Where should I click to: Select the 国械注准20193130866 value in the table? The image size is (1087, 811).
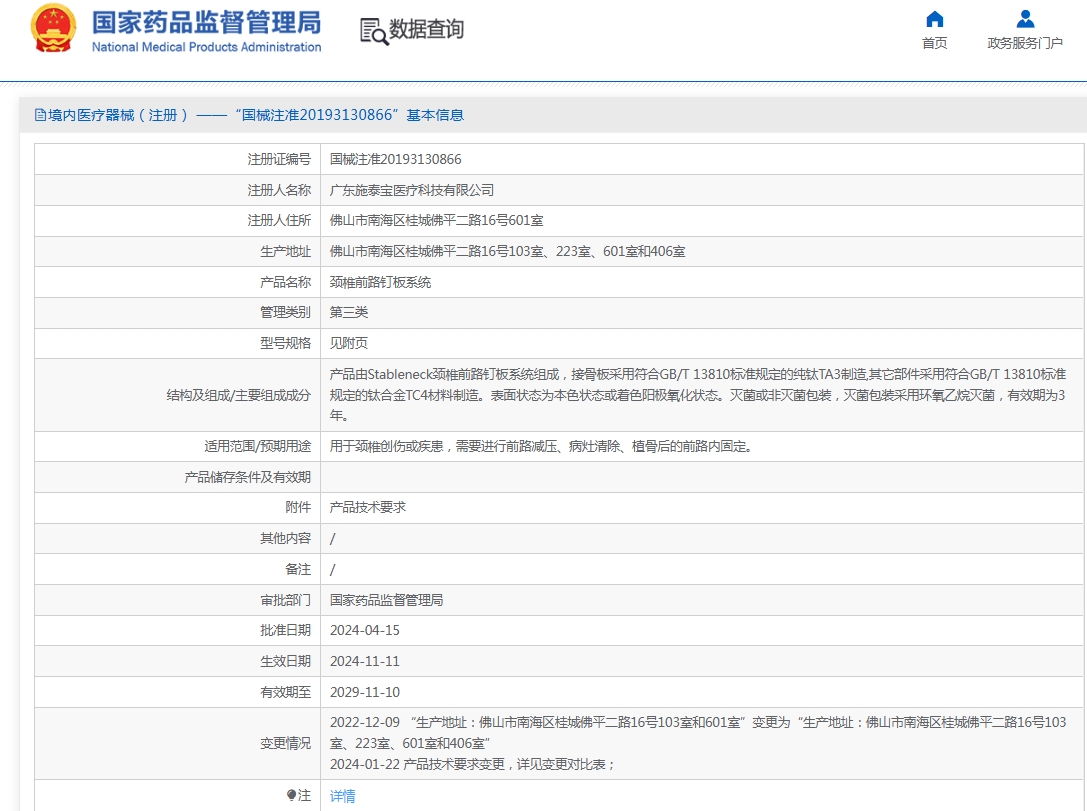coord(395,159)
